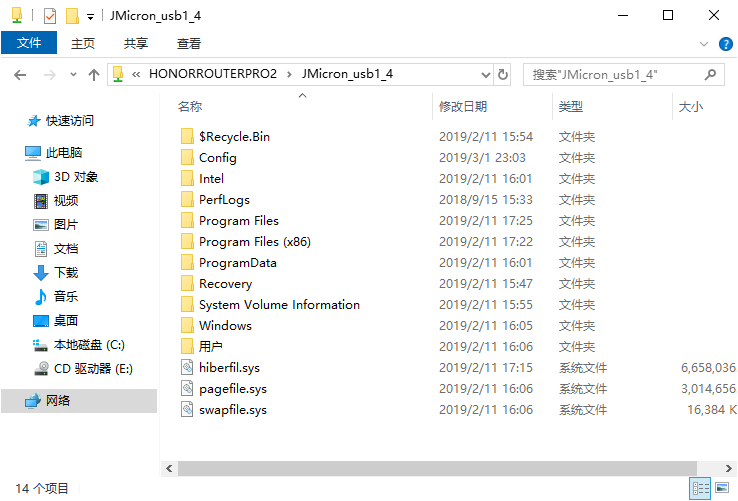
Task: Select the Program Files folder icon
Action: (x=187, y=221)
